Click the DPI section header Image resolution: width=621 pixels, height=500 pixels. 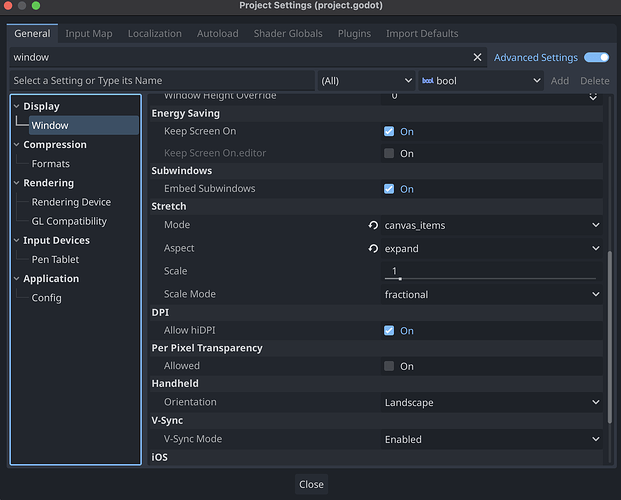tap(376, 313)
